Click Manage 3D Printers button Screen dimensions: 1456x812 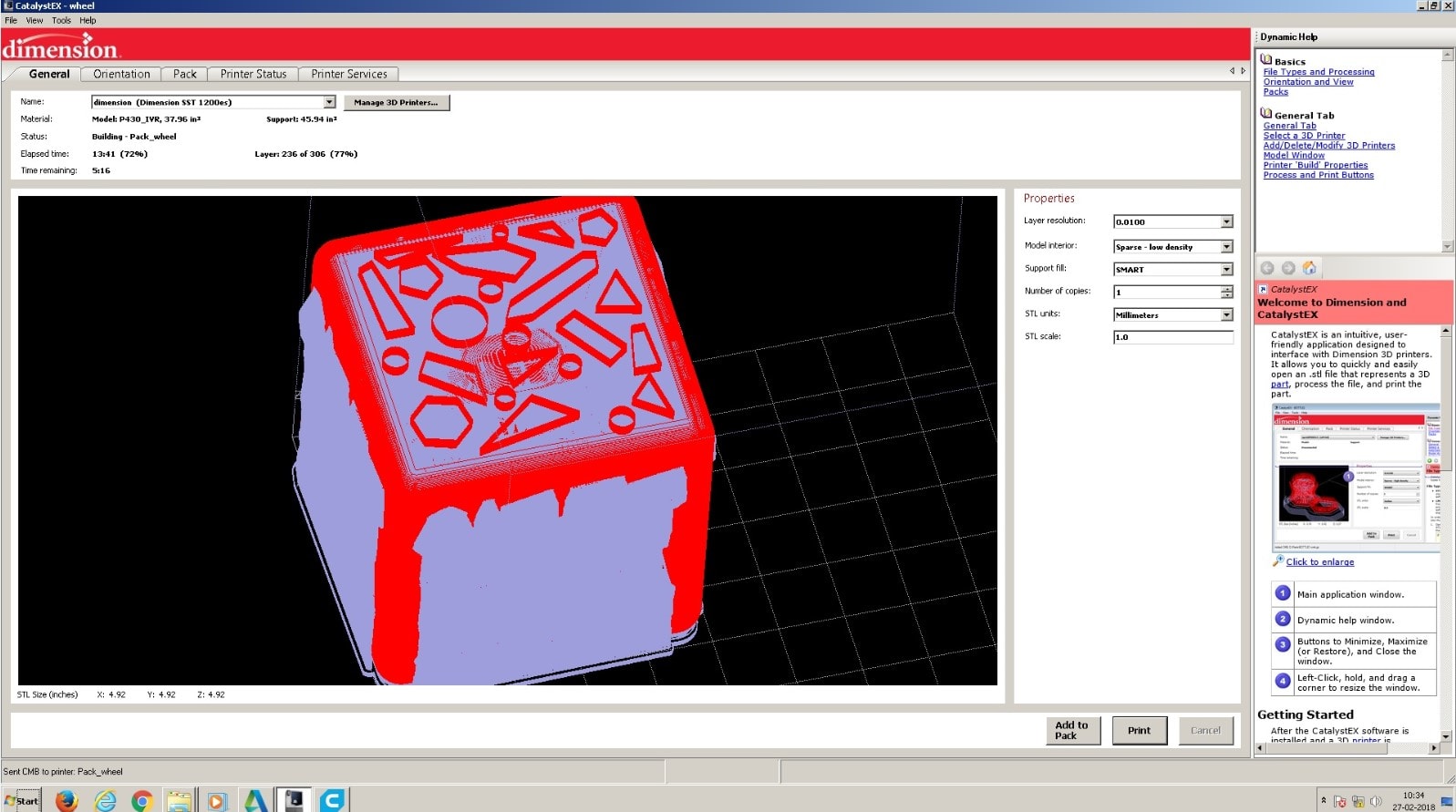click(x=397, y=102)
